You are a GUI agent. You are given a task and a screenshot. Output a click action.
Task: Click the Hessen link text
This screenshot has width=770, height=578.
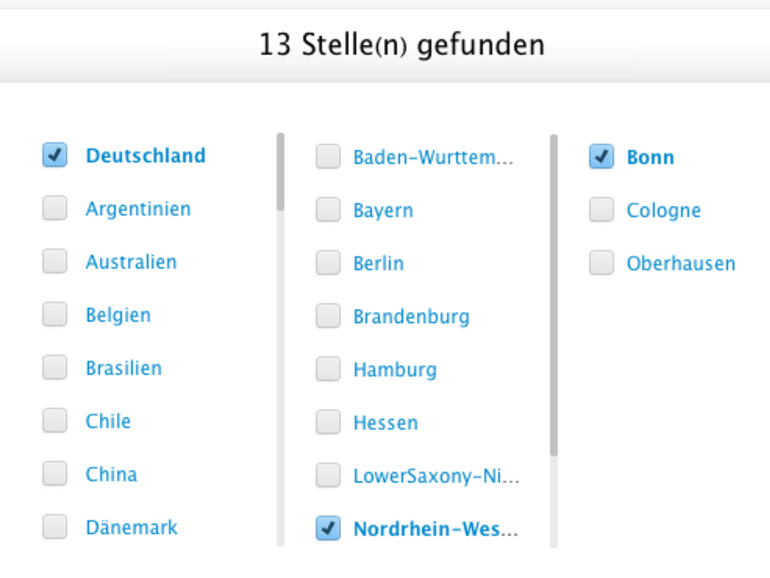click(385, 422)
